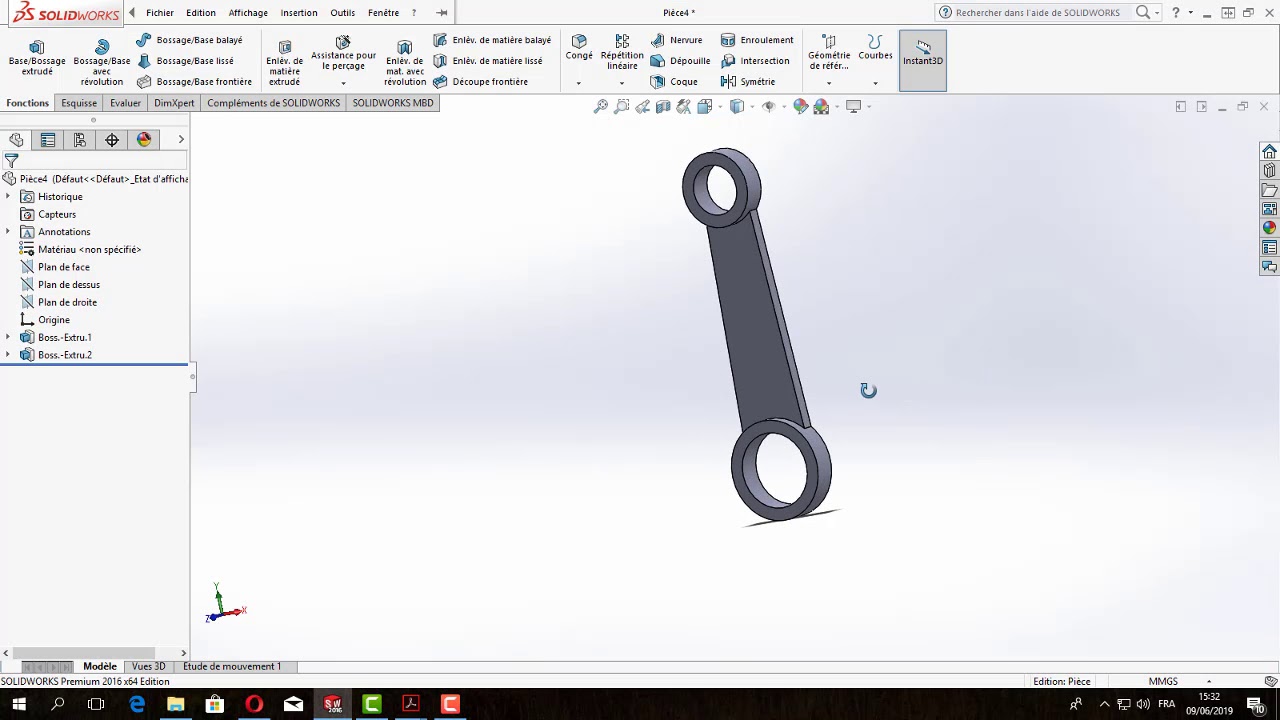Select Bossage/Base avec révolution tool
This screenshot has height=720, width=1280.
(102, 63)
